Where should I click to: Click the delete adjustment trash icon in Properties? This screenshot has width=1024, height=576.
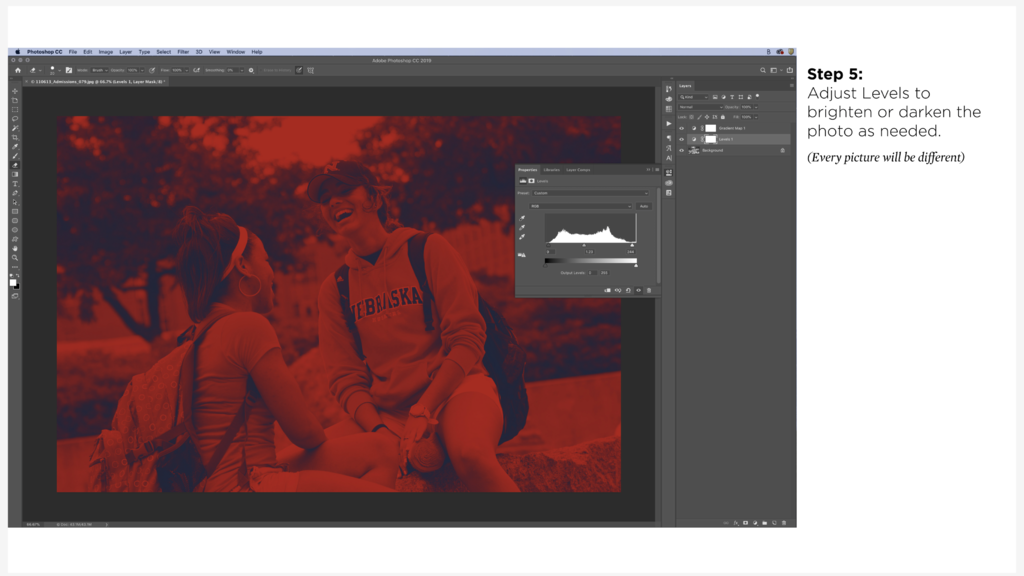coord(649,290)
